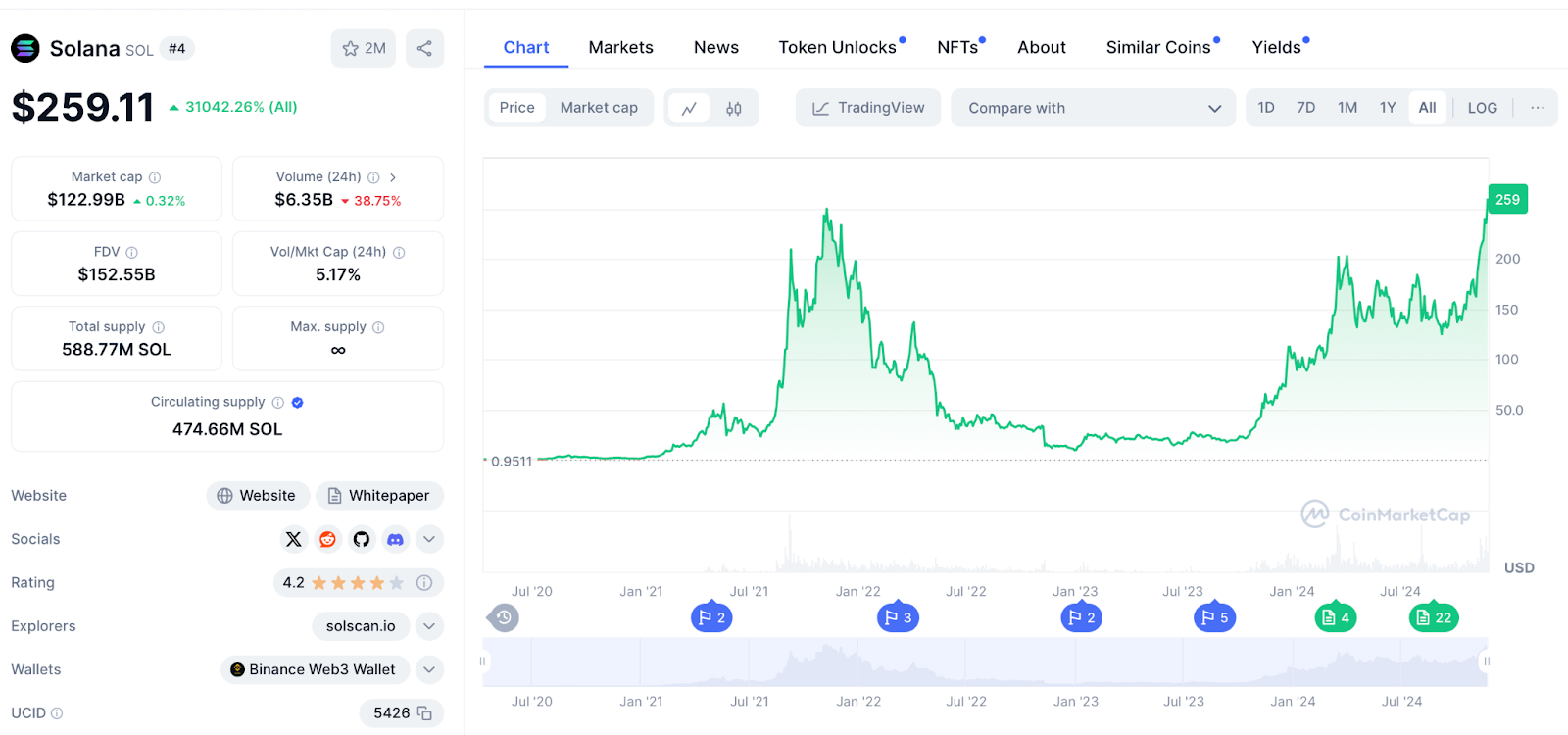Open more chart options ellipsis
The height and width of the screenshot is (735, 1568).
point(1538,108)
